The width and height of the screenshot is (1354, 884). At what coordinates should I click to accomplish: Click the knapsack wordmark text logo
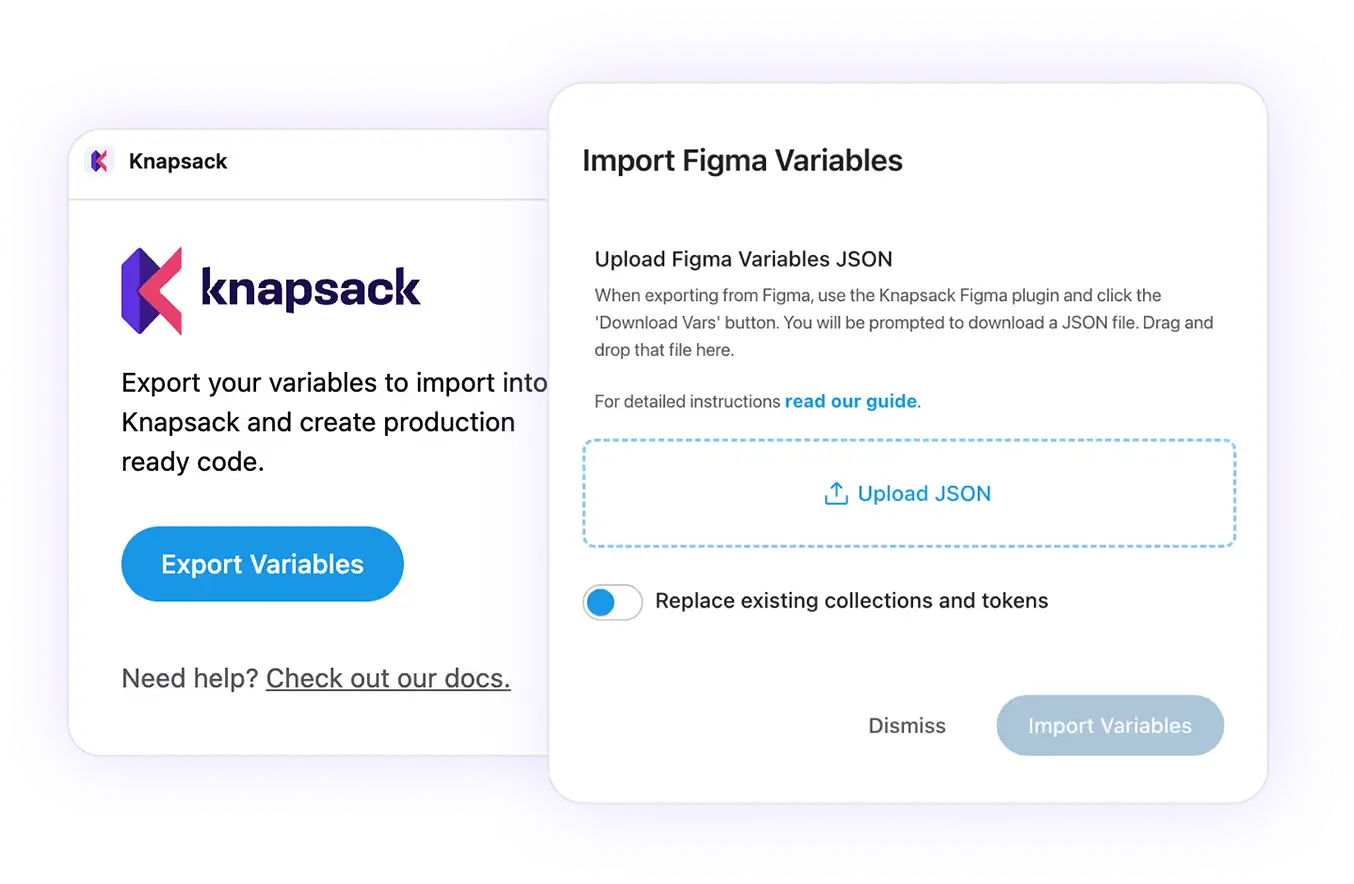[x=310, y=288]
